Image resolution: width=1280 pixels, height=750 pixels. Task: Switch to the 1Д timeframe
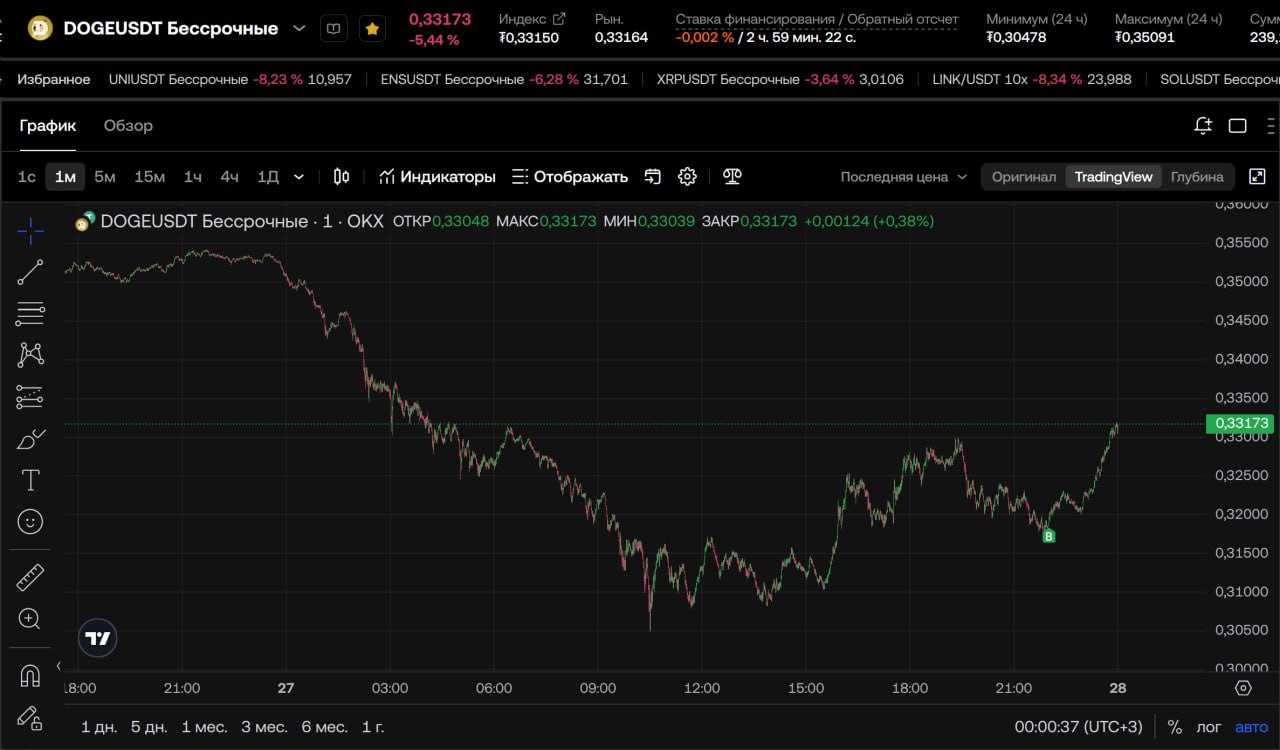pyautogui.click(x=268, y=177)
